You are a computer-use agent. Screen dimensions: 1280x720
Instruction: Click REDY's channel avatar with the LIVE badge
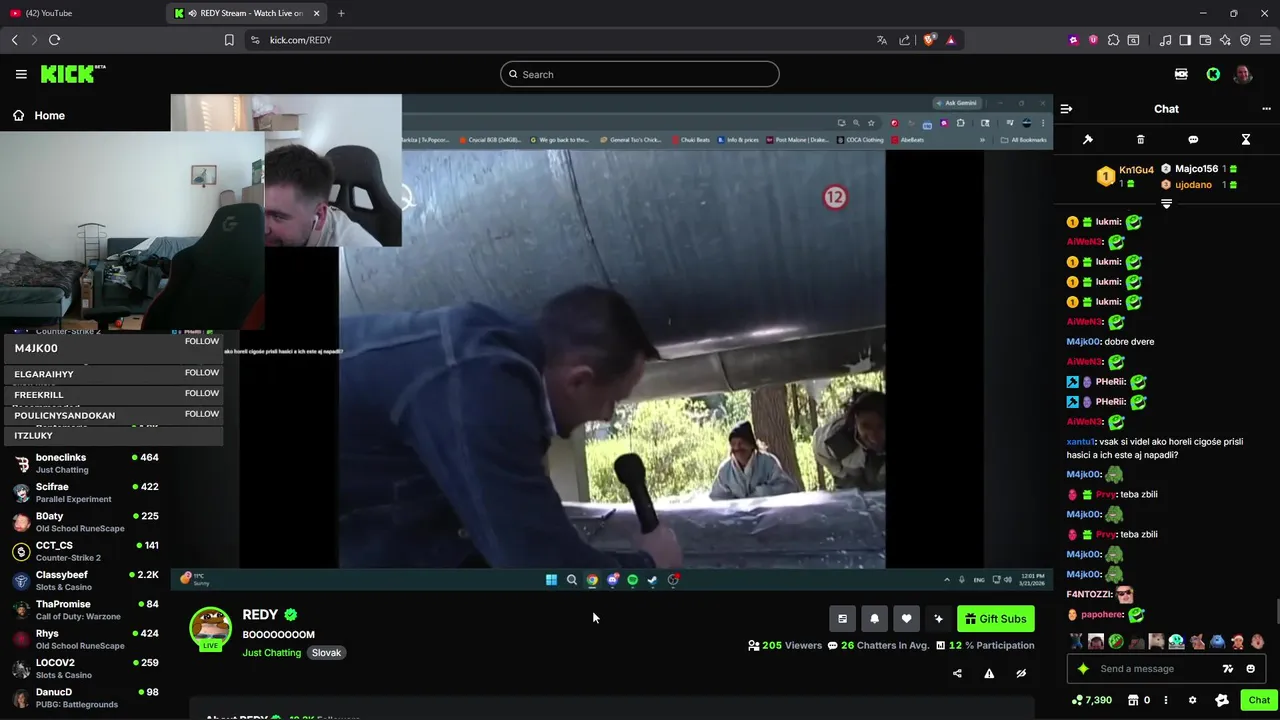click(210, 629)
